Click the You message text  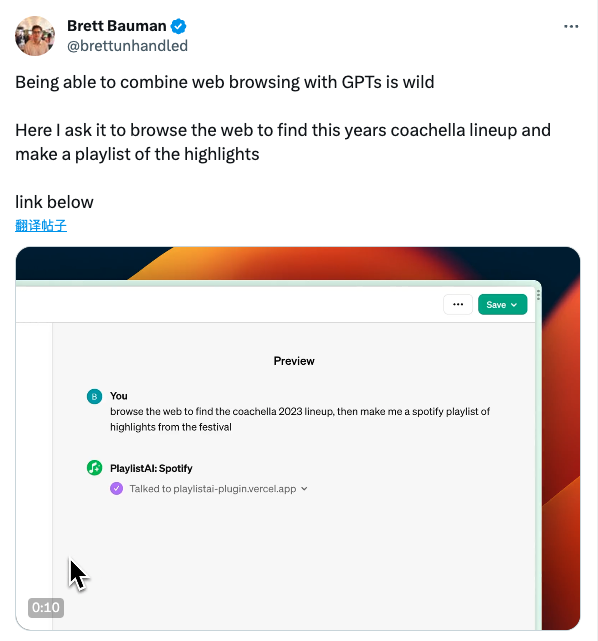coord(300,419)
